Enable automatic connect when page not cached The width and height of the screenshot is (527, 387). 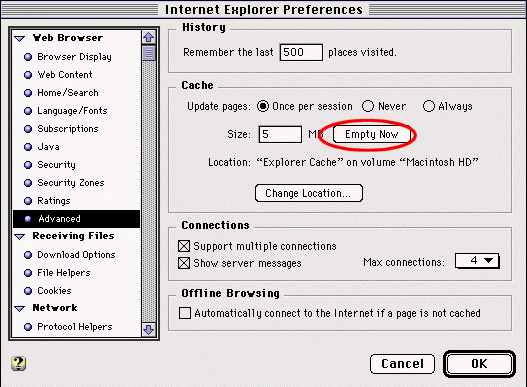185,313
